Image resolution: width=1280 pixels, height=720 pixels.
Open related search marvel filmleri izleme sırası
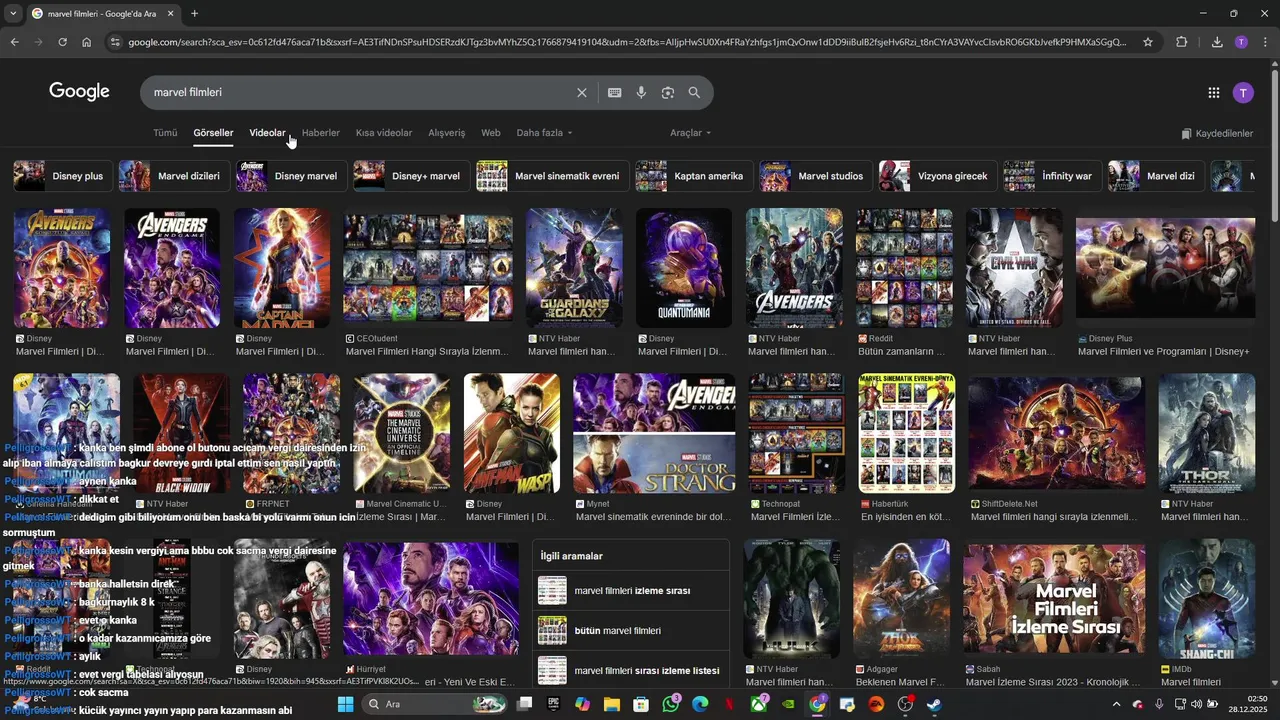[631, 591]
